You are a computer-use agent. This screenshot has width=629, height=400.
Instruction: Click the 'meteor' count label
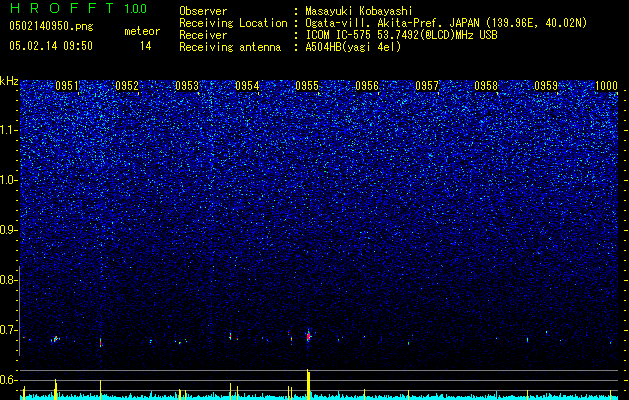(142, 31)
